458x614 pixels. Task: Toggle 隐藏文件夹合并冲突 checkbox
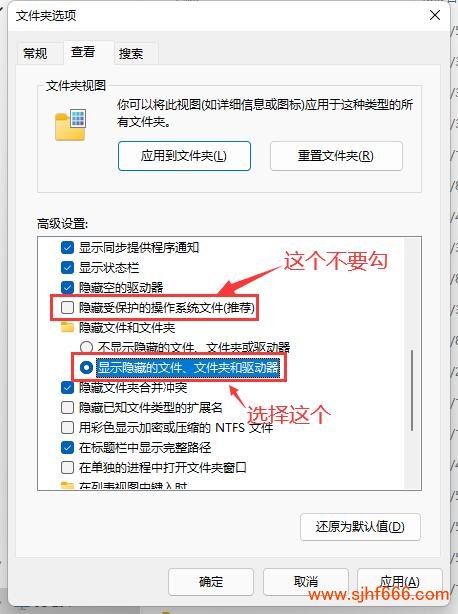click(67, 388)
